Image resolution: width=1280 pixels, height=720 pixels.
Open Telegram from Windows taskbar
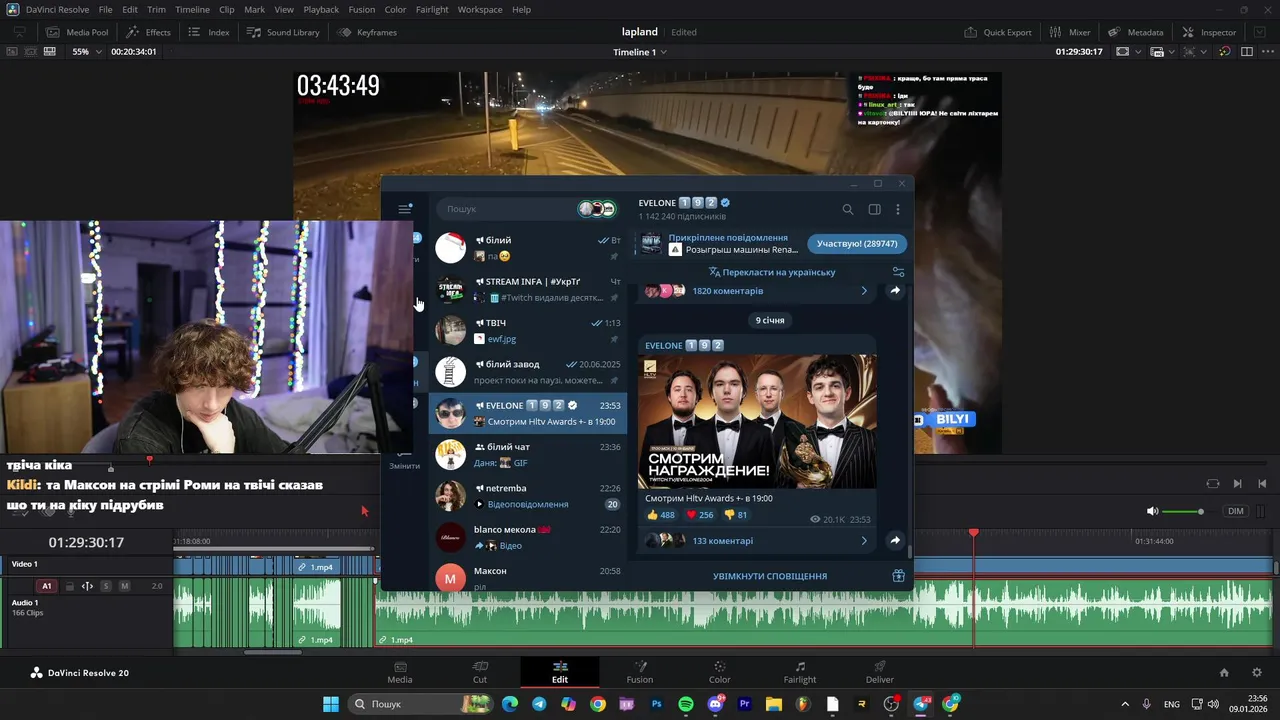click(x=539, y=704)
